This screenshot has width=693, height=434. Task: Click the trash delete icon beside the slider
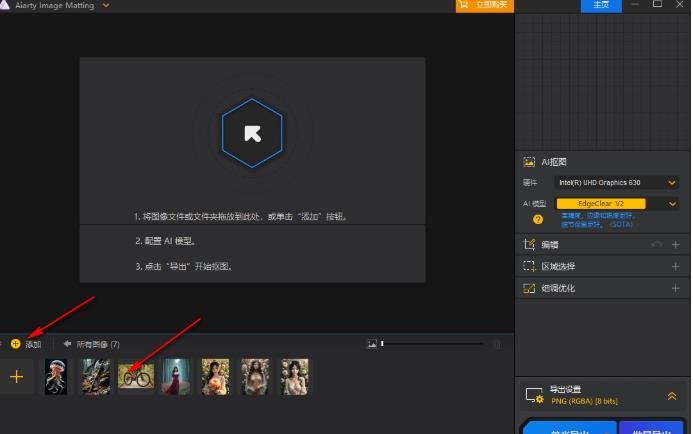(x=497, y=344)
